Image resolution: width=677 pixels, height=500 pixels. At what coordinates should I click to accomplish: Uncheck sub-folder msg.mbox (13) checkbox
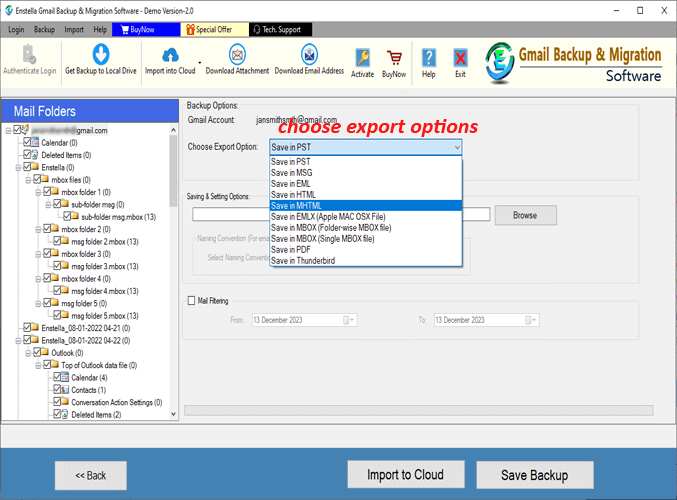[x=67, y=216]
